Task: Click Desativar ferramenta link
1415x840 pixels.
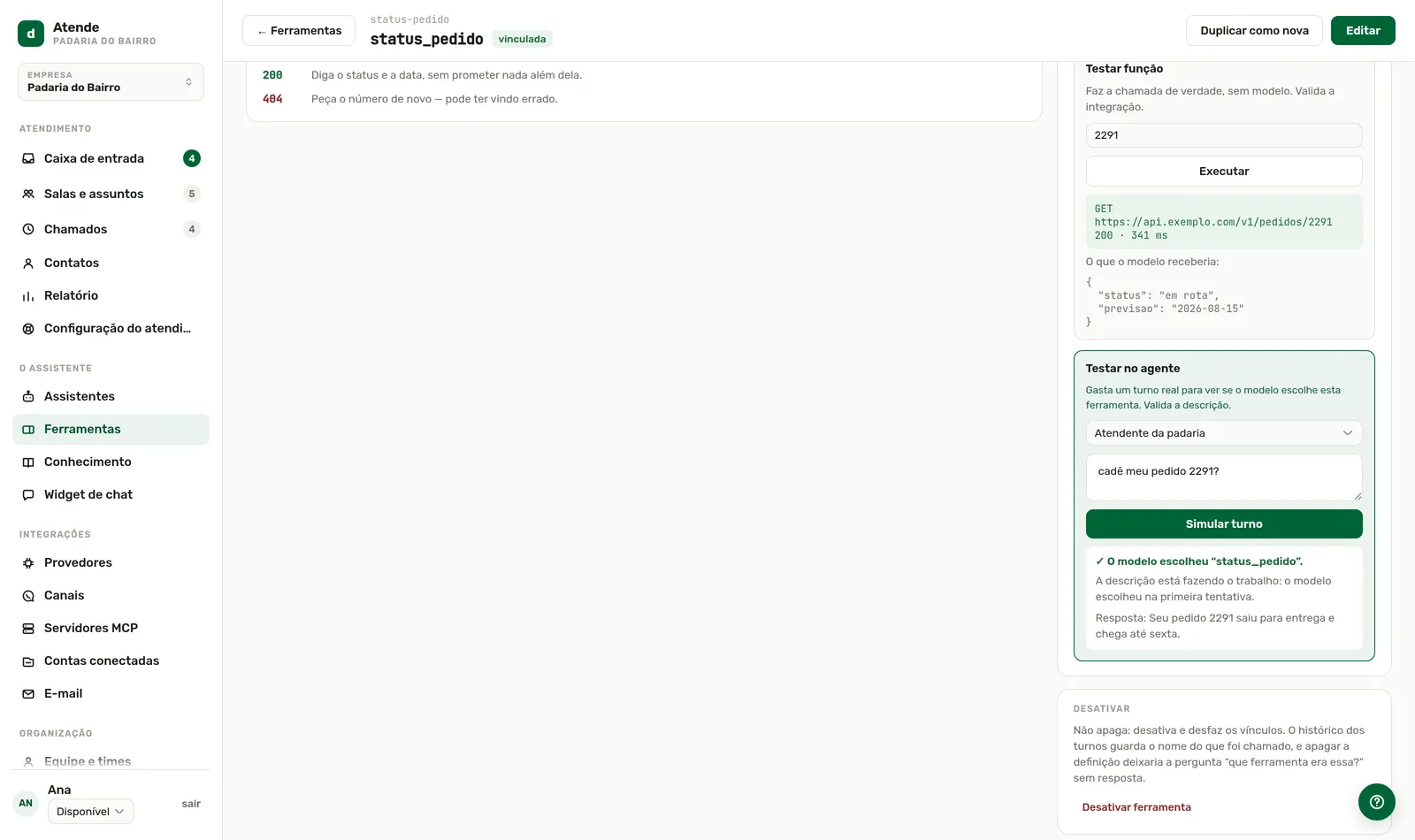Action: 1136,807
